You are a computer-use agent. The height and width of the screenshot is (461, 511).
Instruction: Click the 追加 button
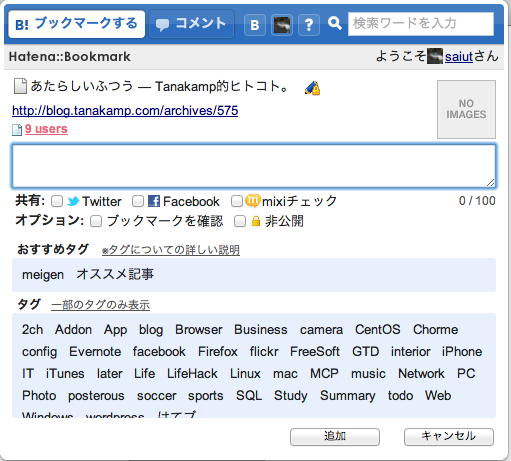click(335, 437)
